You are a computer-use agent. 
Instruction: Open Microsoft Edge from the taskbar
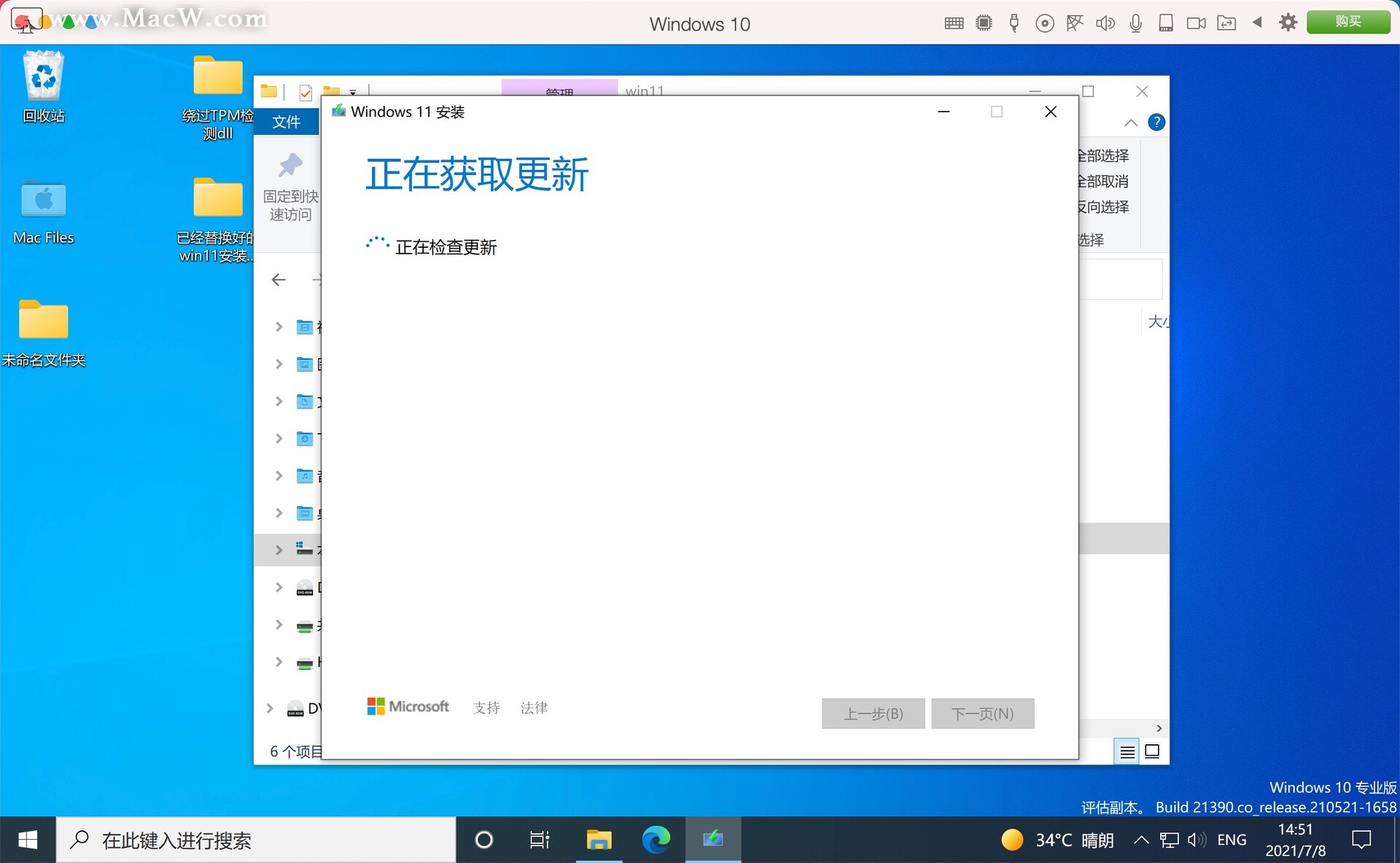tap(656, 840)
